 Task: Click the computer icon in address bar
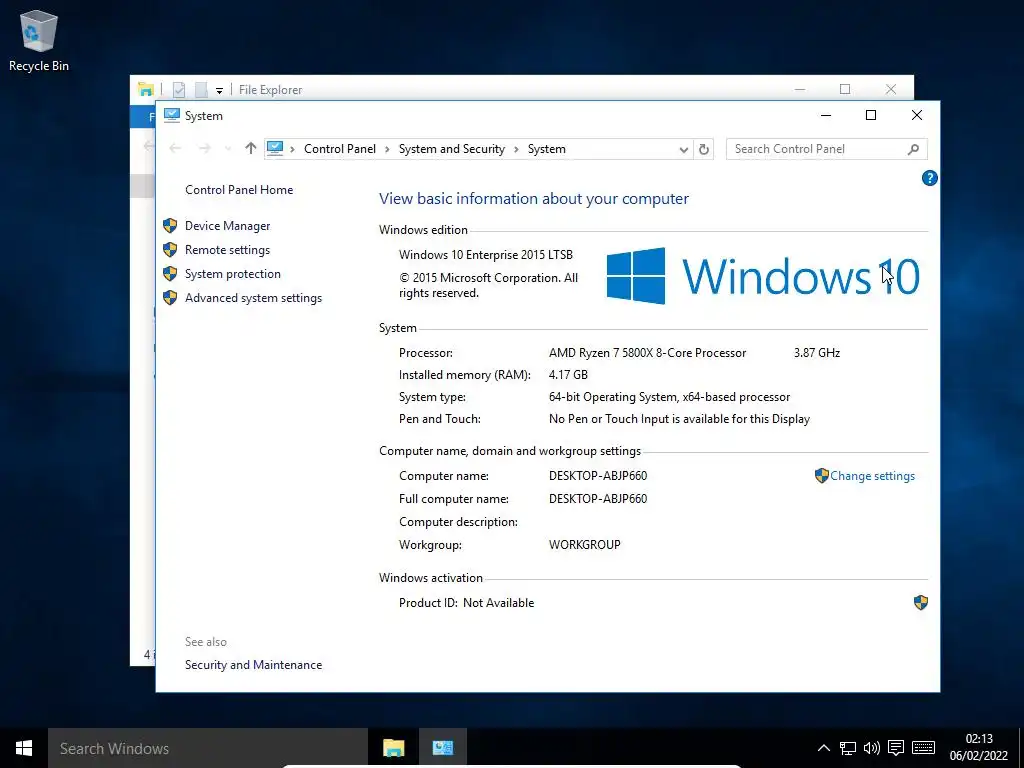point(275,149)
